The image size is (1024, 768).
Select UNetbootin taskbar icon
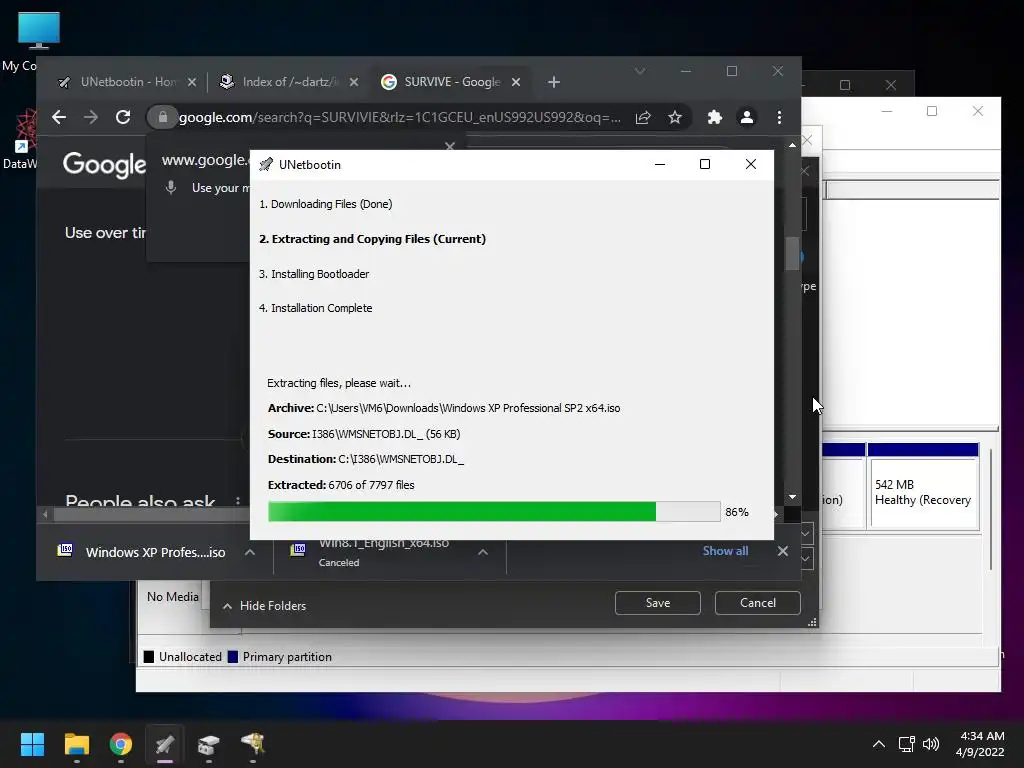(x=165, y=744)
